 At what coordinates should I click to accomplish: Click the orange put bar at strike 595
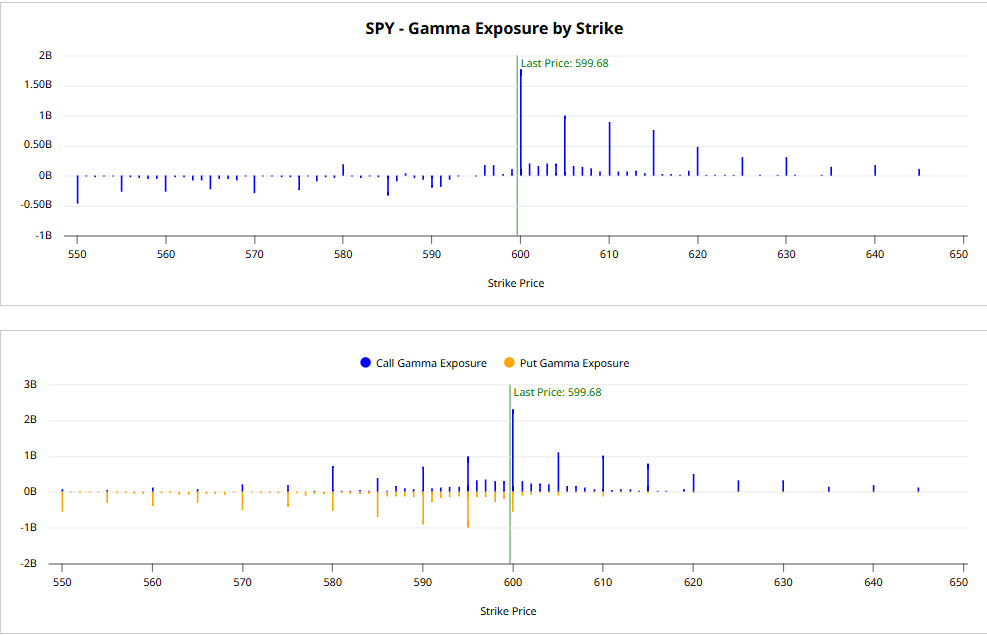coord(468,510)
